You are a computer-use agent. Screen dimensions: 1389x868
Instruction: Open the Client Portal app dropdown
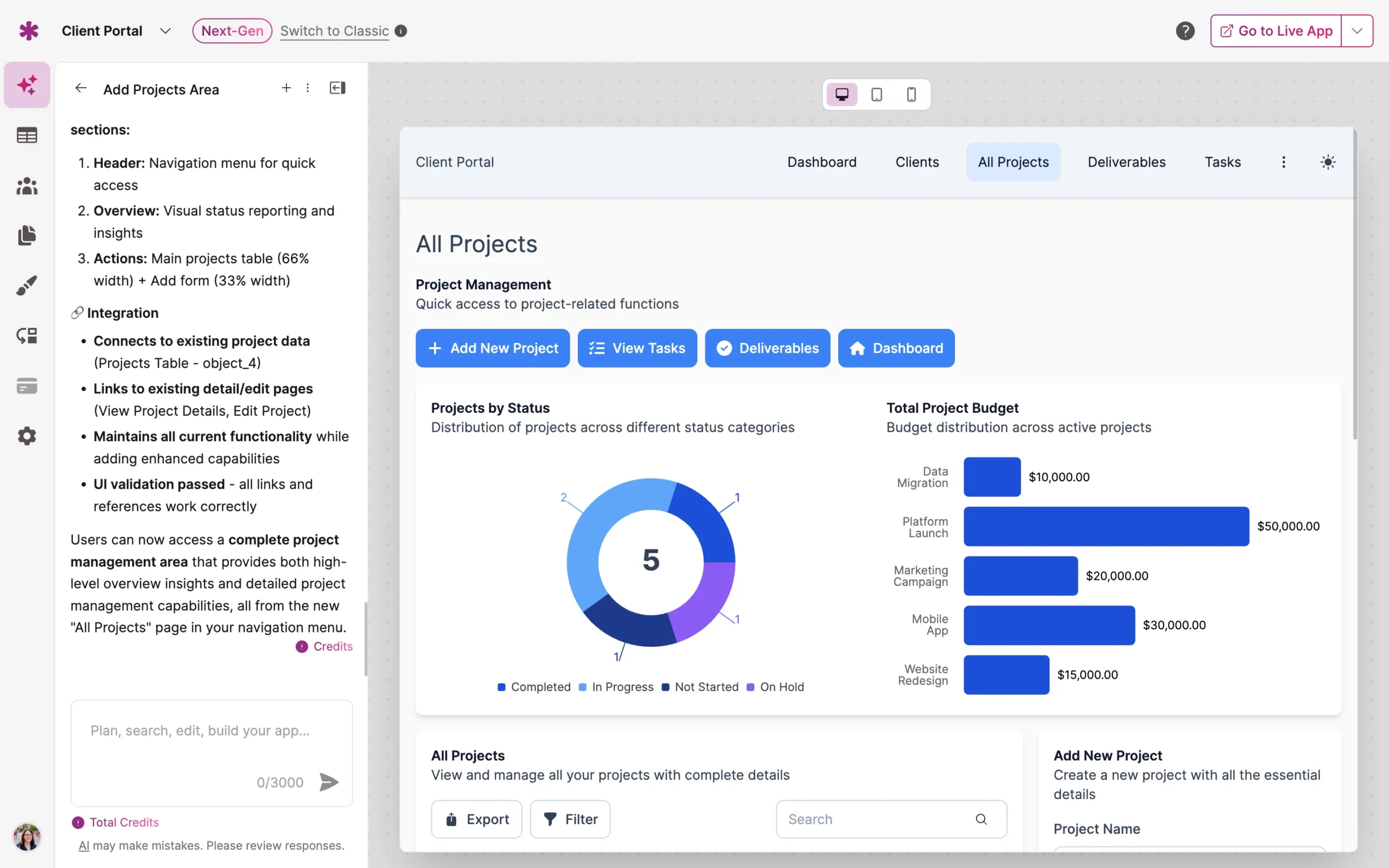coord(165,30)
